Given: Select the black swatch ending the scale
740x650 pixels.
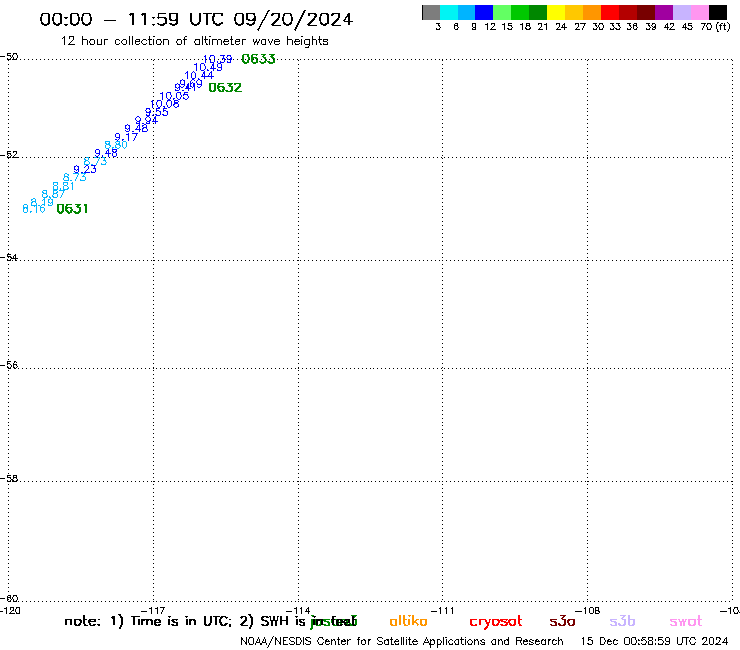Looking at the screenshot, I should click(x=717, y=12).
